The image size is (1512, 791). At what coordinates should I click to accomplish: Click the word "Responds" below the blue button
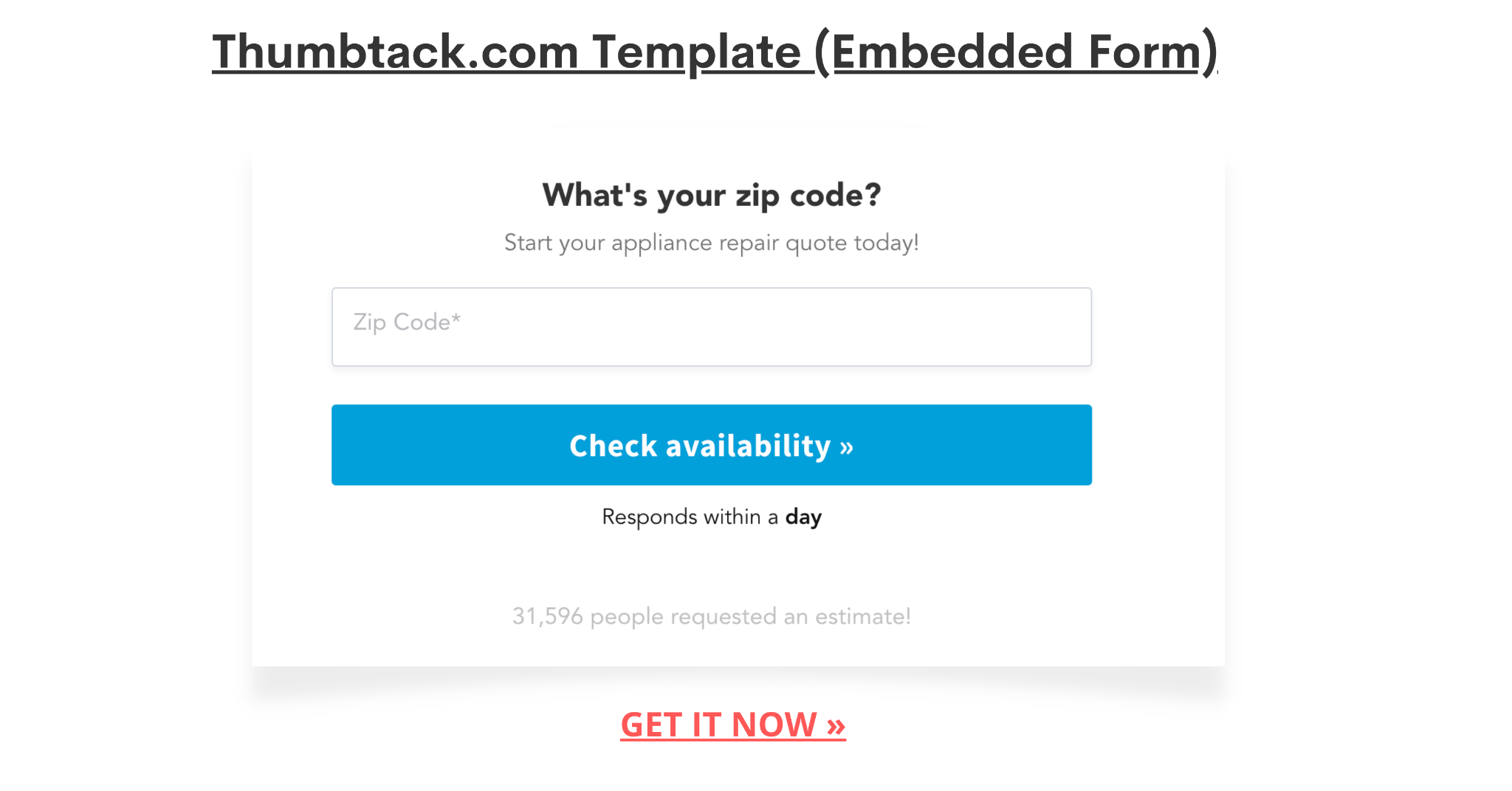649,517
